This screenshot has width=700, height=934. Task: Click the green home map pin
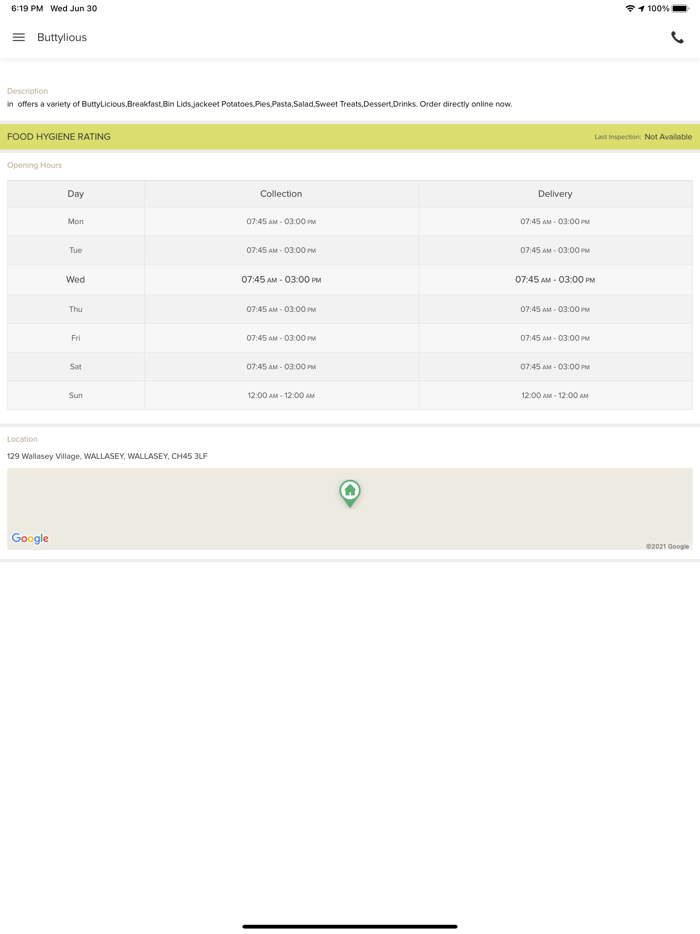(x=350, y=494)
